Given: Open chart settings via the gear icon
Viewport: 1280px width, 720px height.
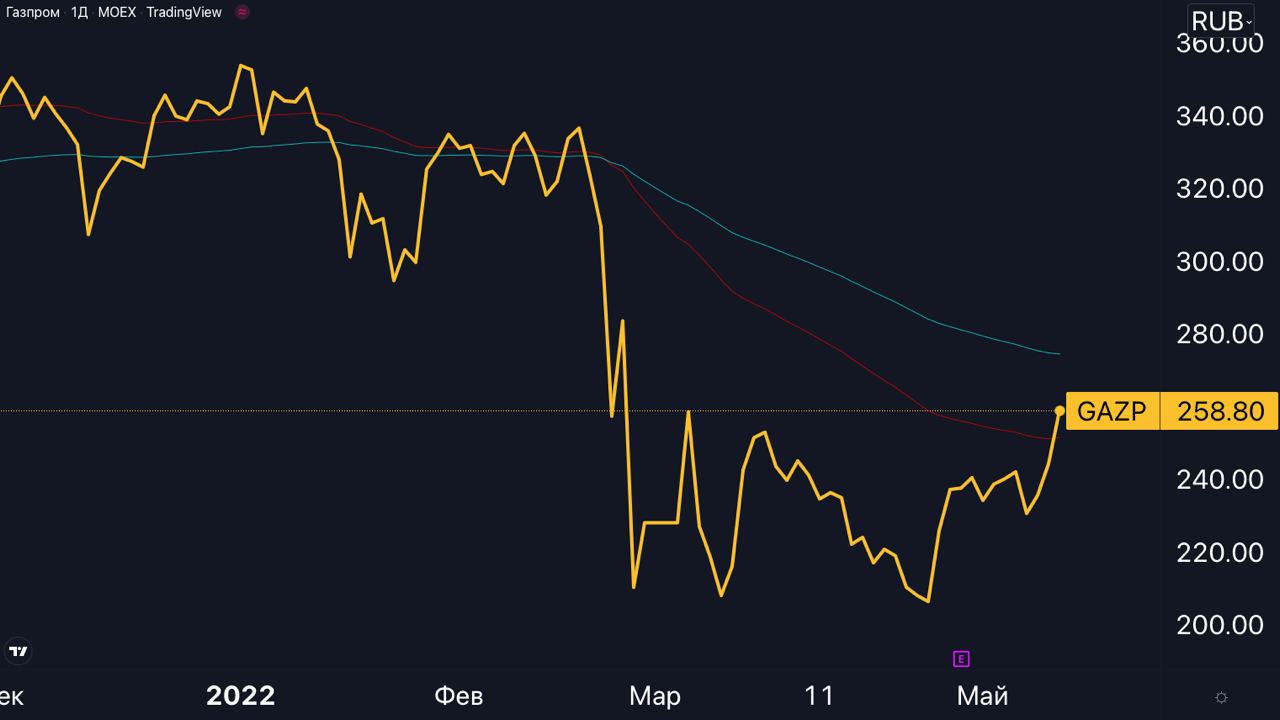Looking at the screenshot, I should pyautogui.click(x=1221, y=697).
